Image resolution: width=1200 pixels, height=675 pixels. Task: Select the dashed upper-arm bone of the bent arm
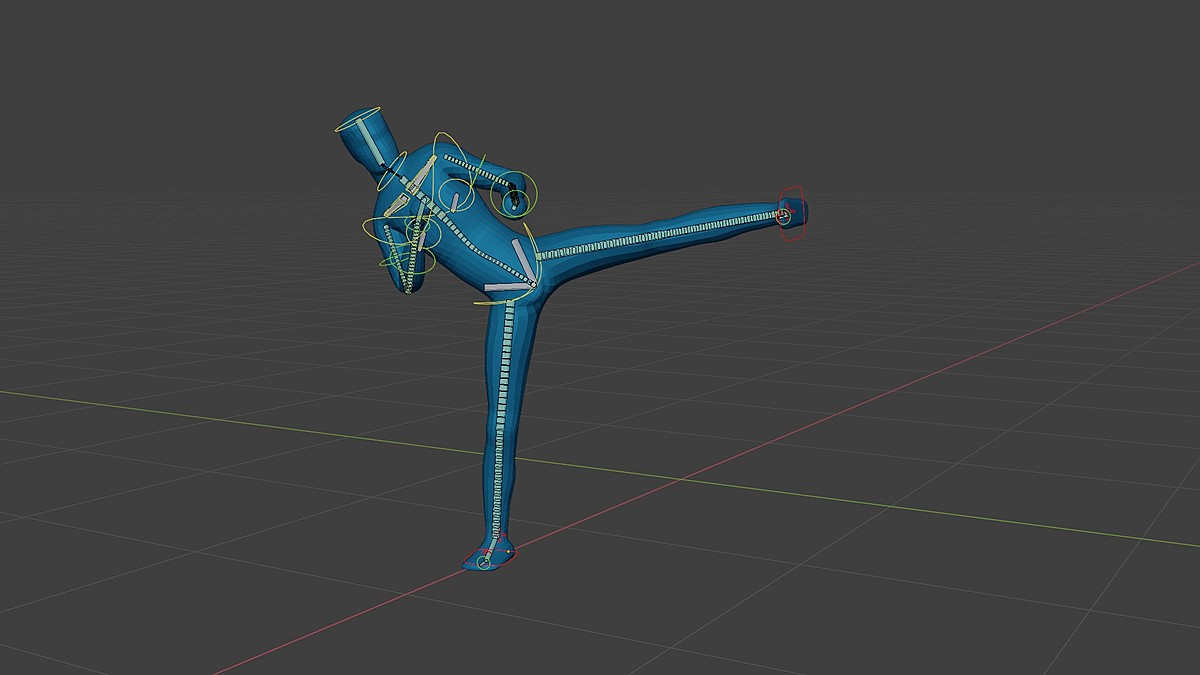478,169
